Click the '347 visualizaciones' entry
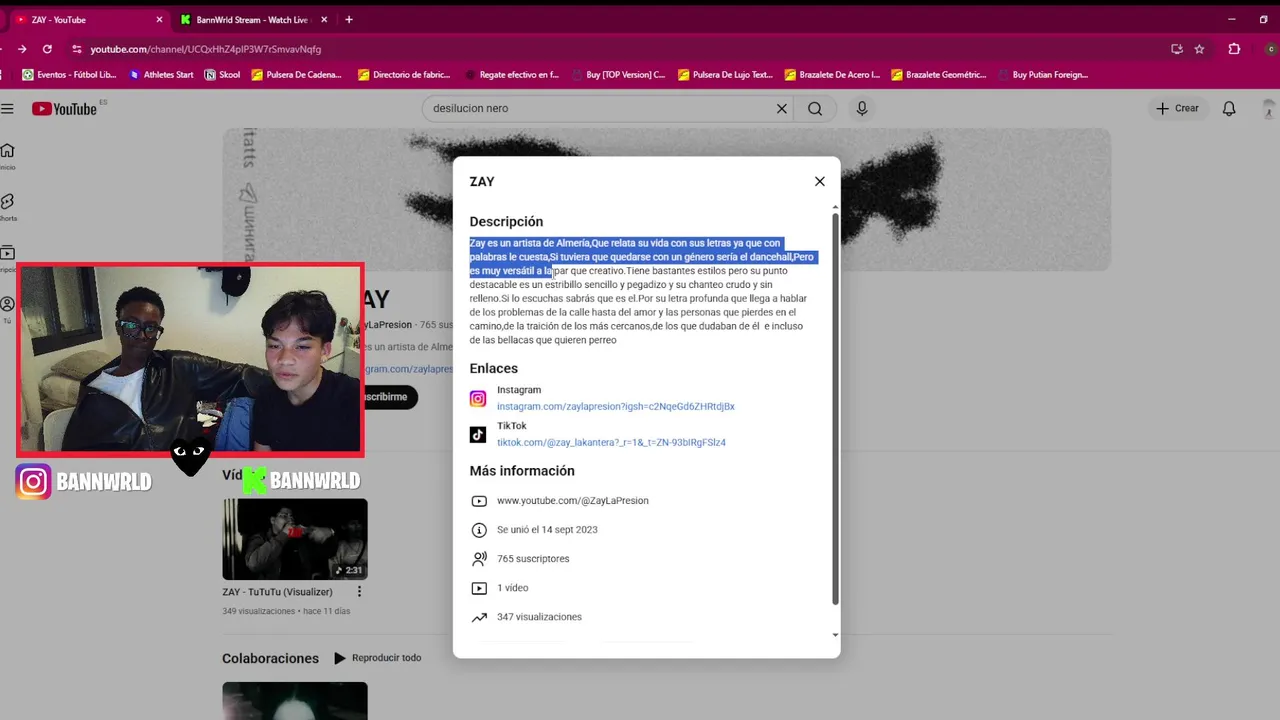The width and height of the screenshot is (1280, 720). click(539, 617)
